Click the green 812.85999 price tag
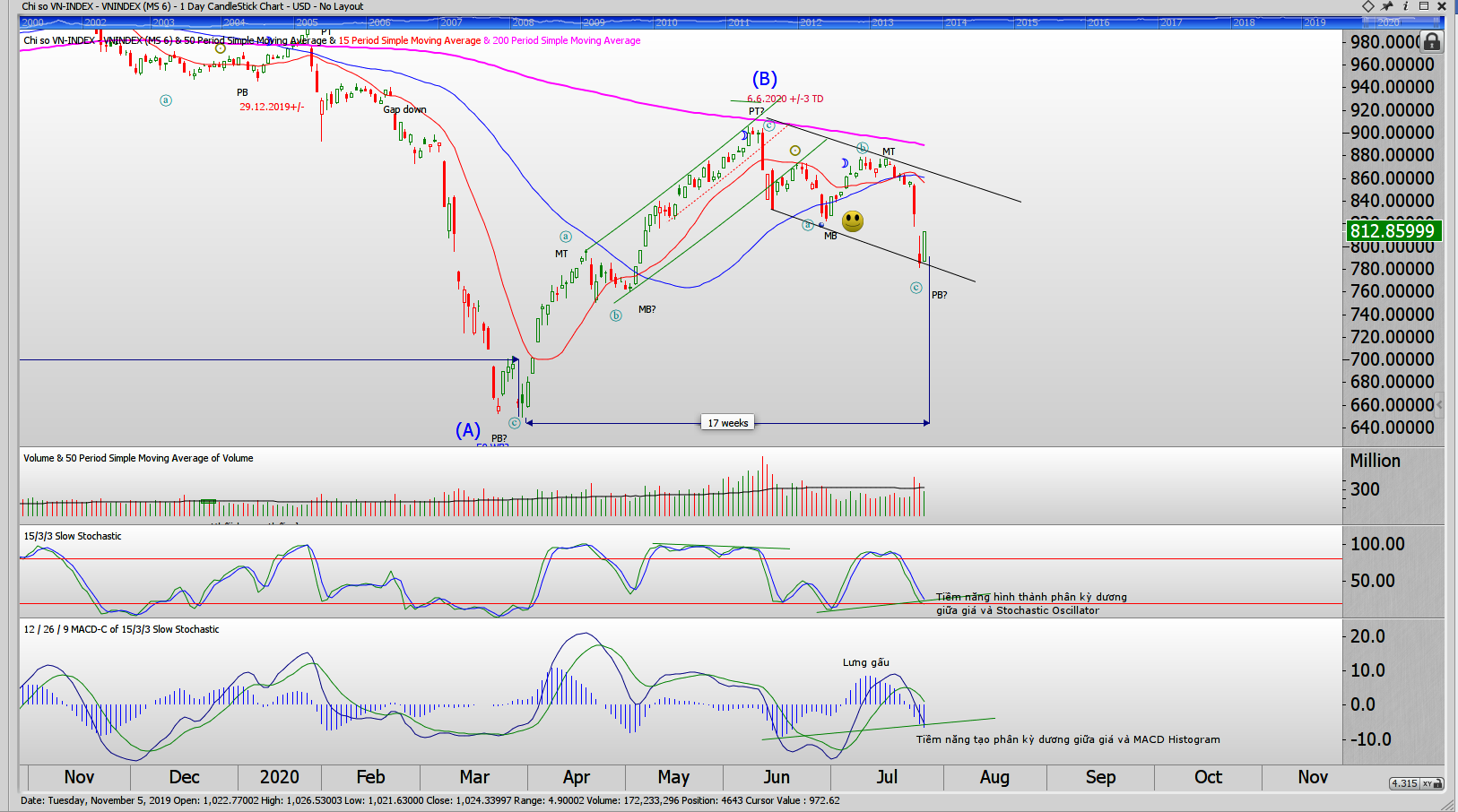The image size is (1458, 812). (1392, 231)
